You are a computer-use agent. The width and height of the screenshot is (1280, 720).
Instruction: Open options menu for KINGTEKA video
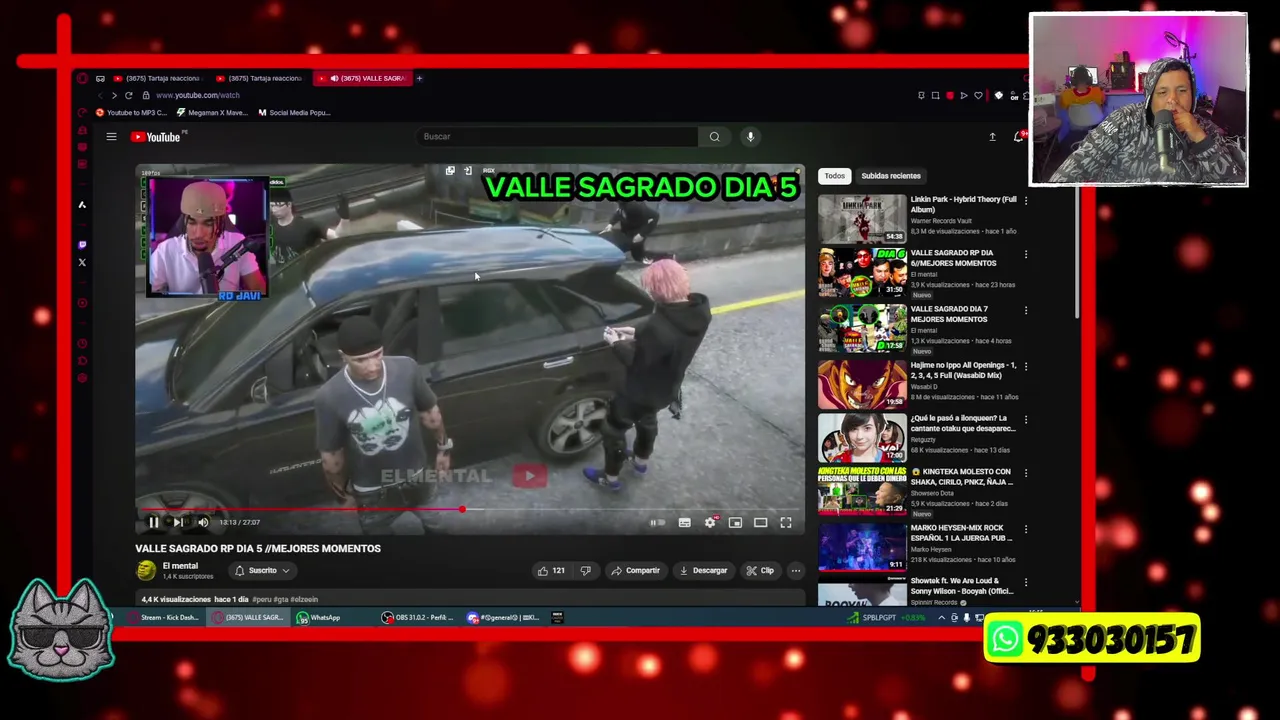click(1026, 473)
